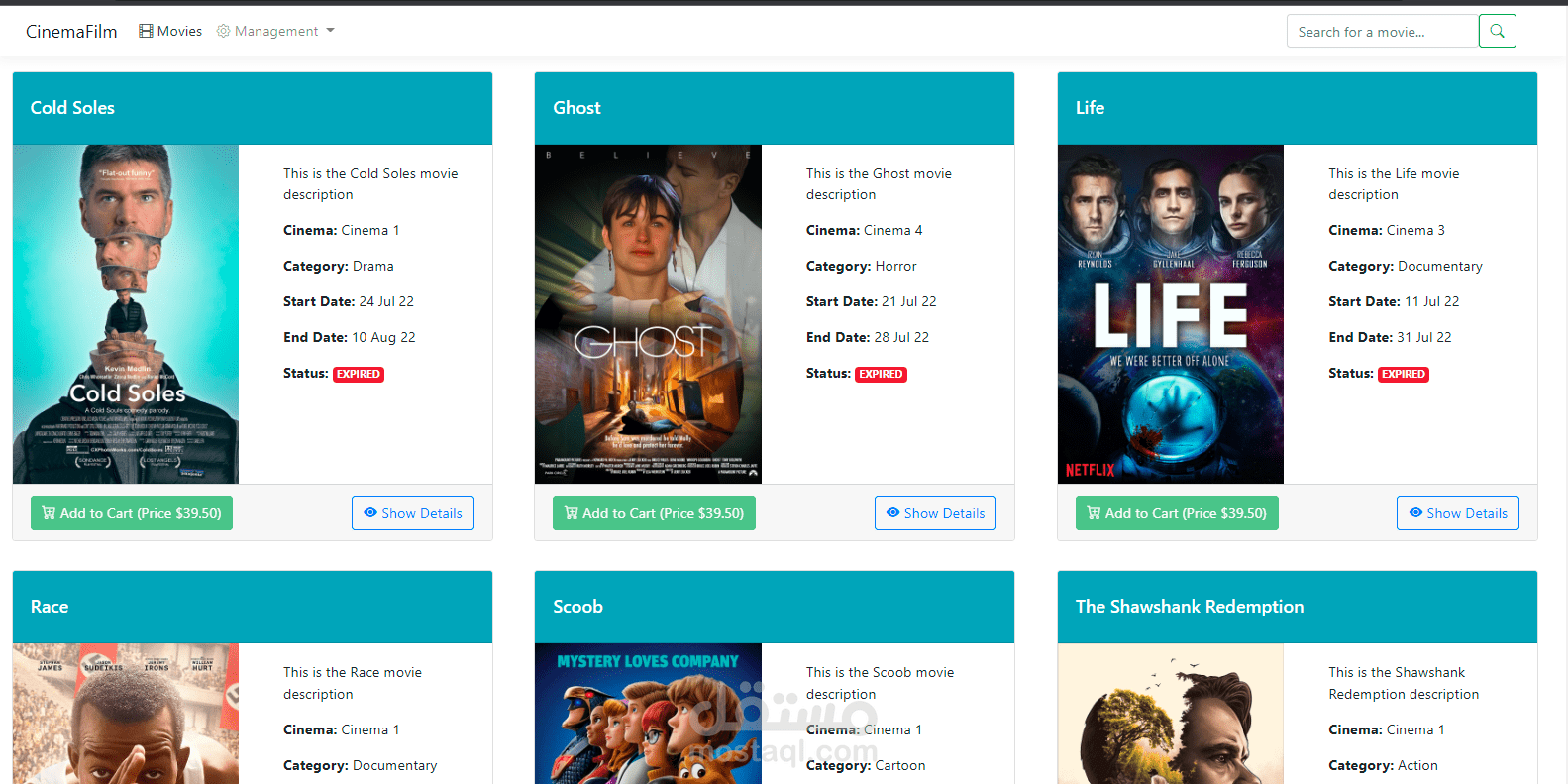1568x784 pixels.
Task: Expand the Management dropdown menu
Action: click(x=275, y=31)
